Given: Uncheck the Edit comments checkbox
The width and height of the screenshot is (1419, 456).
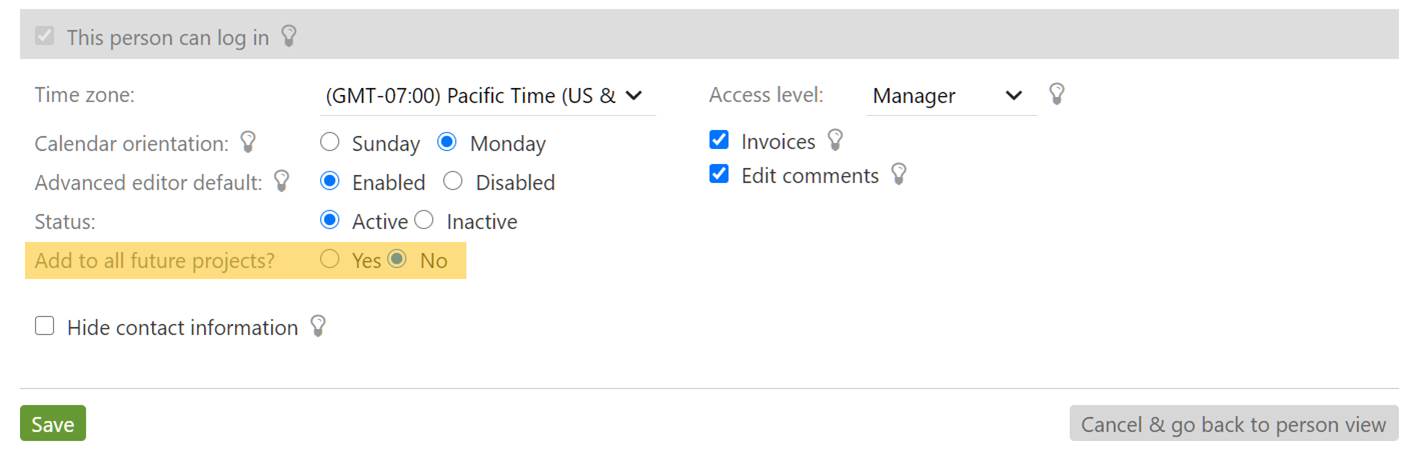Looking at the screenshot, I should 719,175.
